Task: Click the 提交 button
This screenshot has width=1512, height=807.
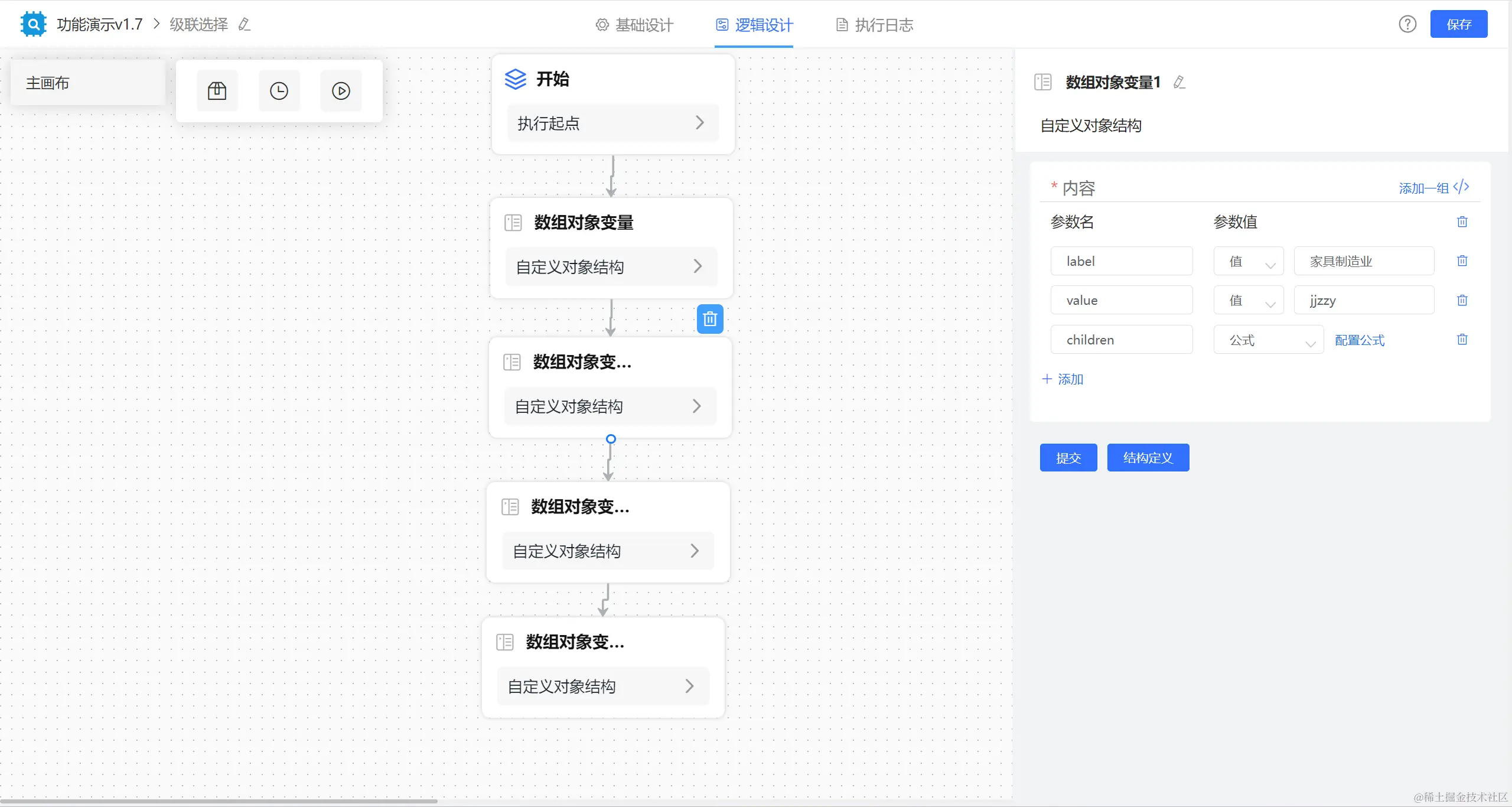Action: (1068, 458)
